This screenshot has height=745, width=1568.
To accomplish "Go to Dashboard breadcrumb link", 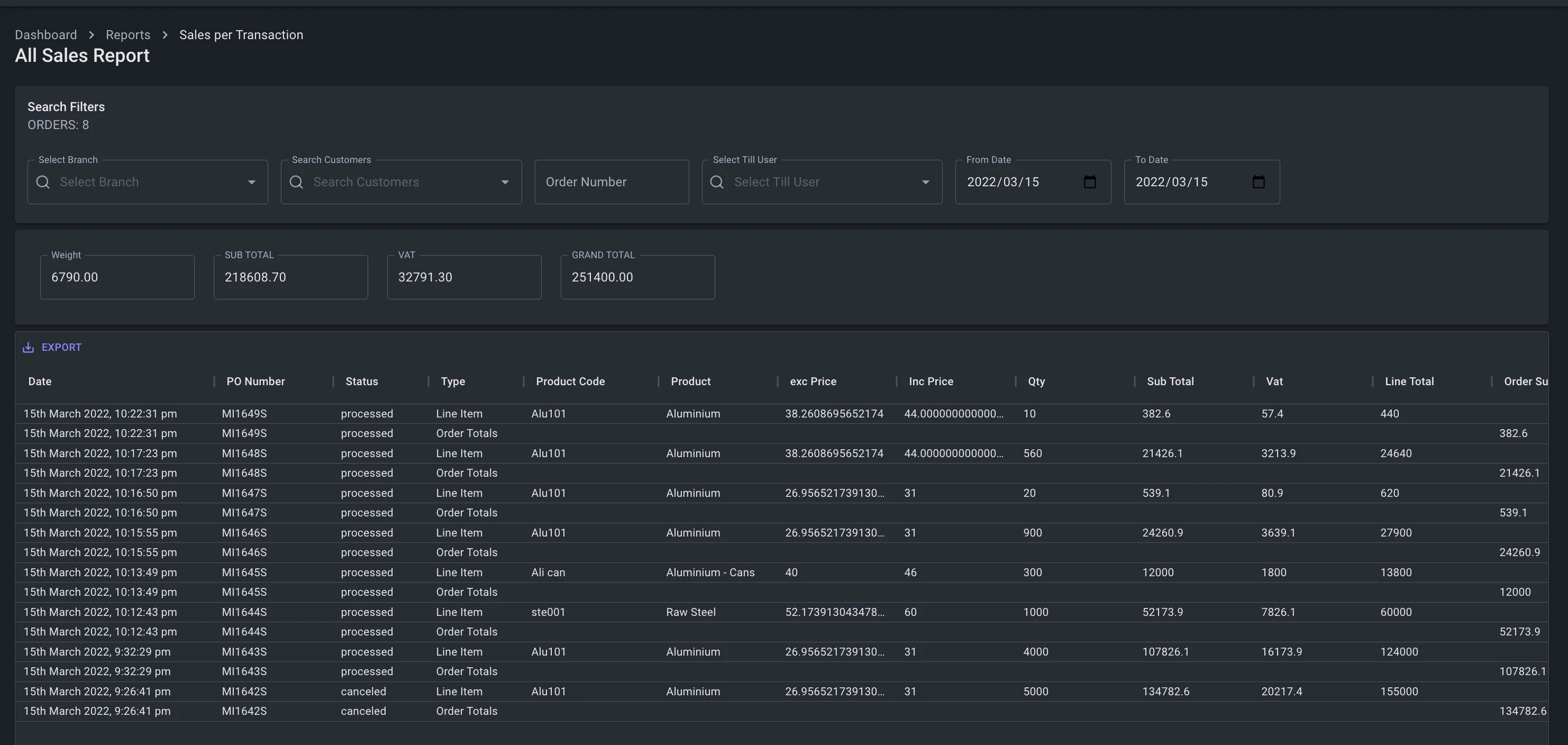I will click(45, 35).
